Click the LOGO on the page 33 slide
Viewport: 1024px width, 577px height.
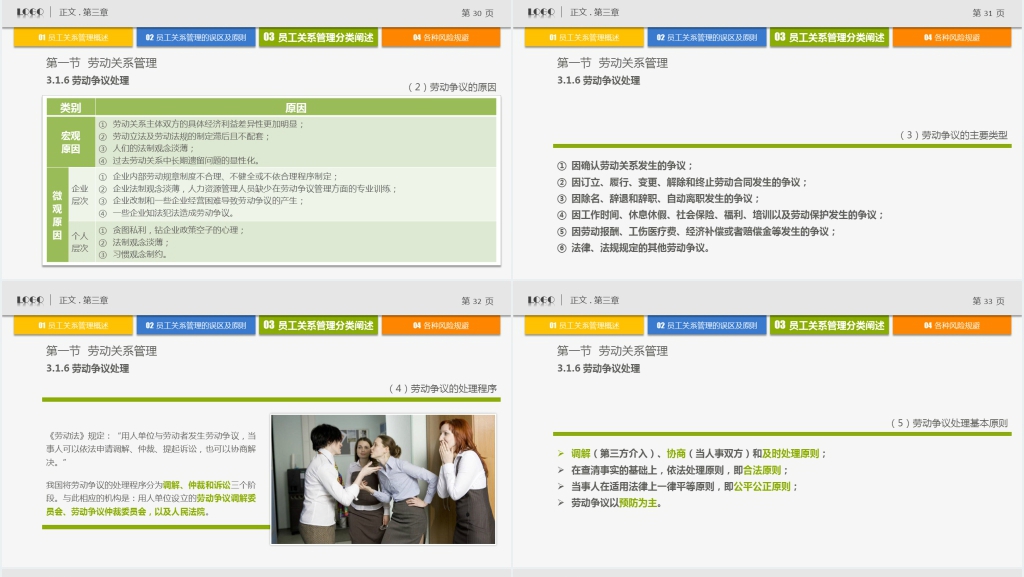(541, 300)
